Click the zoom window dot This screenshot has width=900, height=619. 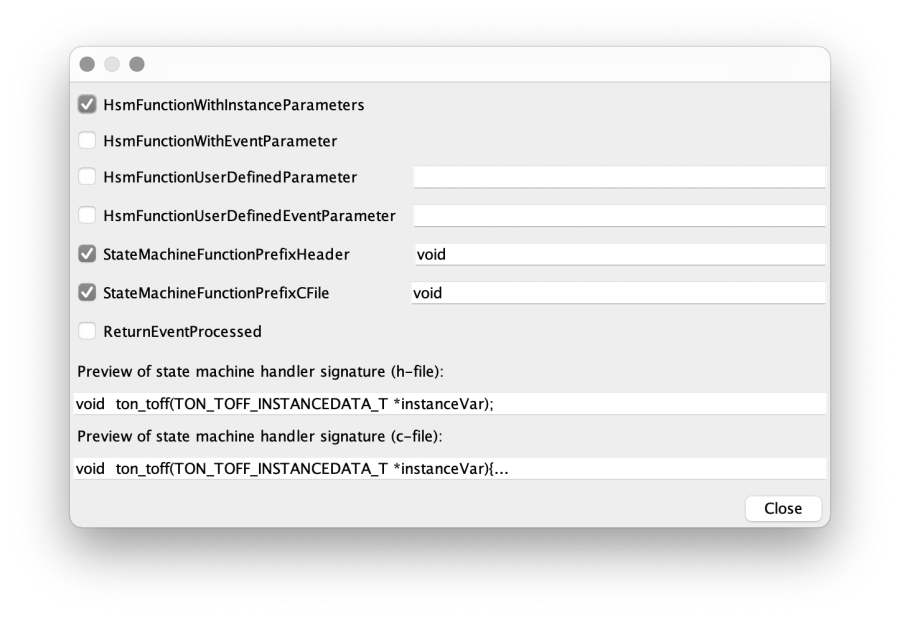coord(137,64)
